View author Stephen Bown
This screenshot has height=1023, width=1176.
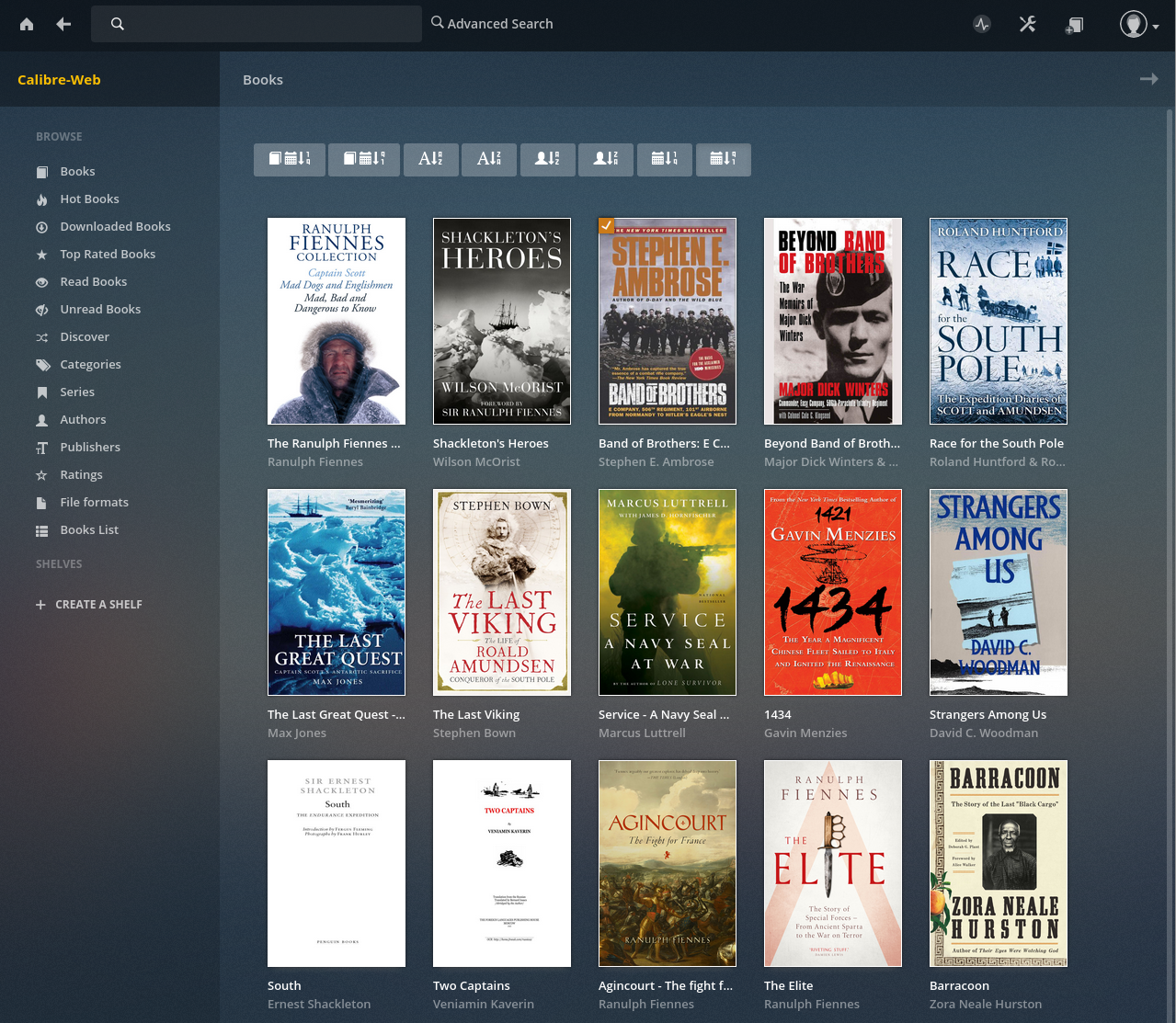(474, 733)
